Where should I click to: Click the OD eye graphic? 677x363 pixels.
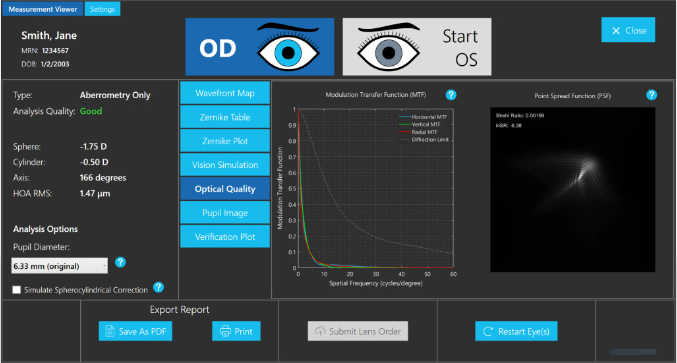288,47
